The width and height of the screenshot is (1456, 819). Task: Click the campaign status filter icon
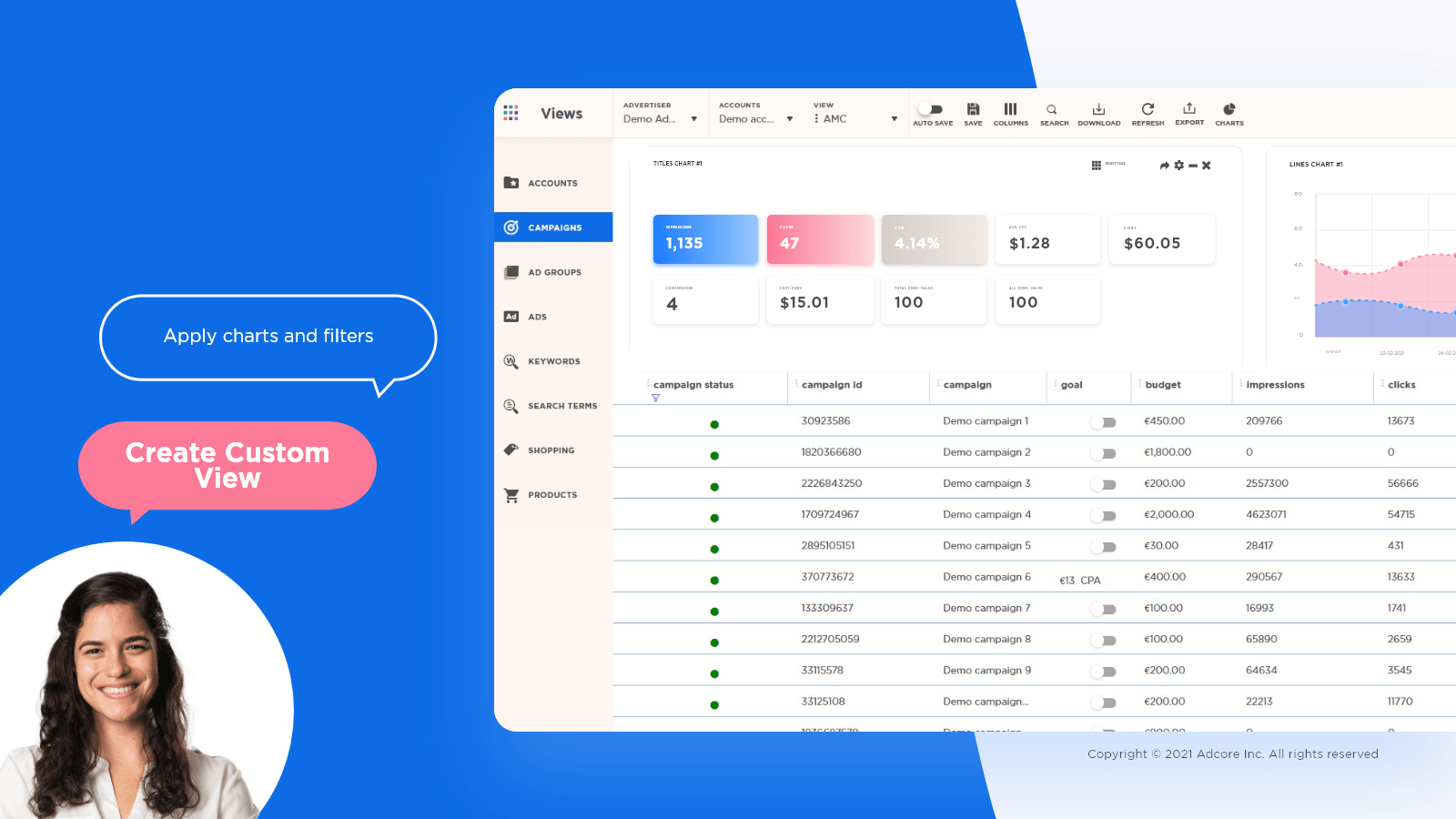coord(655,399)
